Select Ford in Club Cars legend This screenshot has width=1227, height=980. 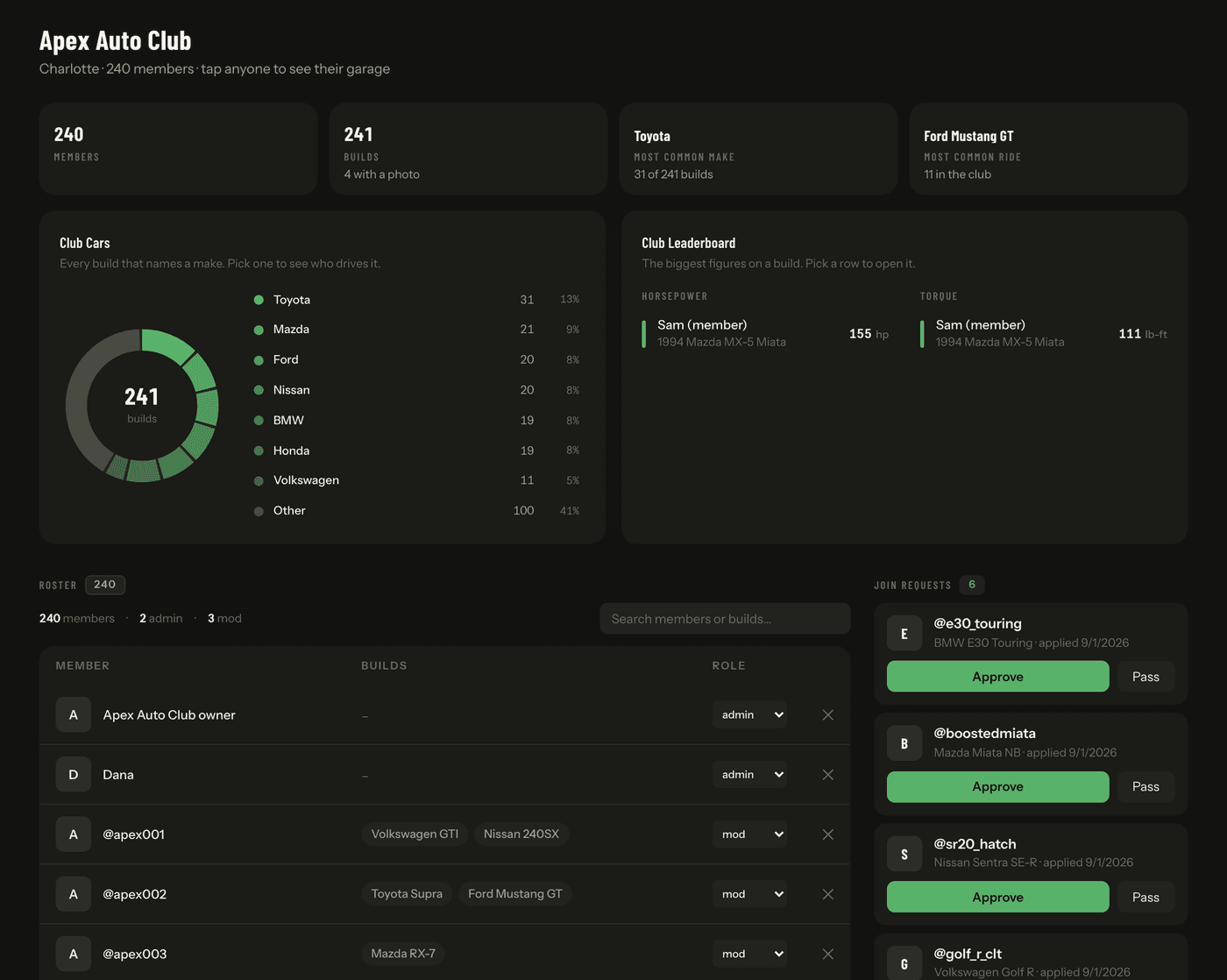416,359
